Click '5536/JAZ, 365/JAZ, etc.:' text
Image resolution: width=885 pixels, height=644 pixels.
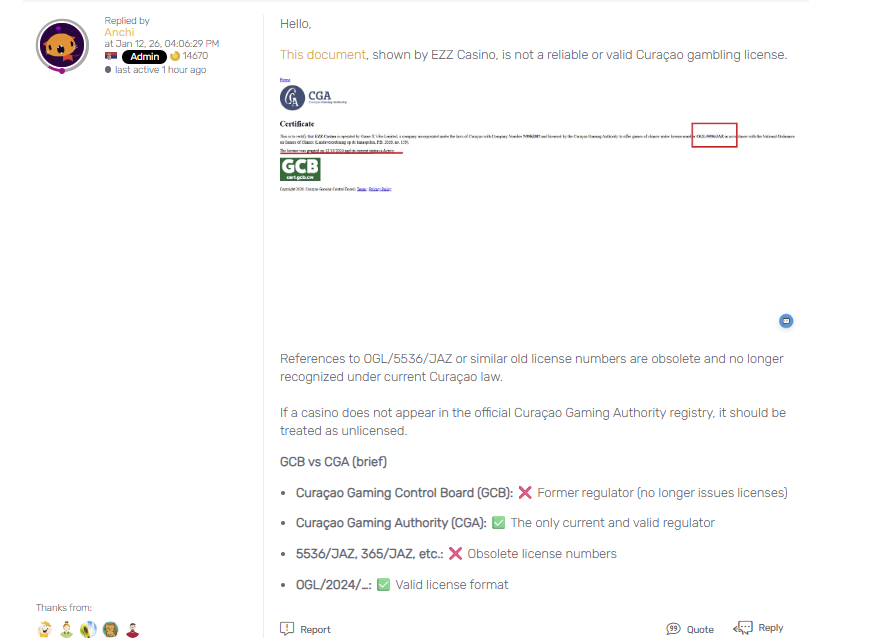(x=369, y=554)
